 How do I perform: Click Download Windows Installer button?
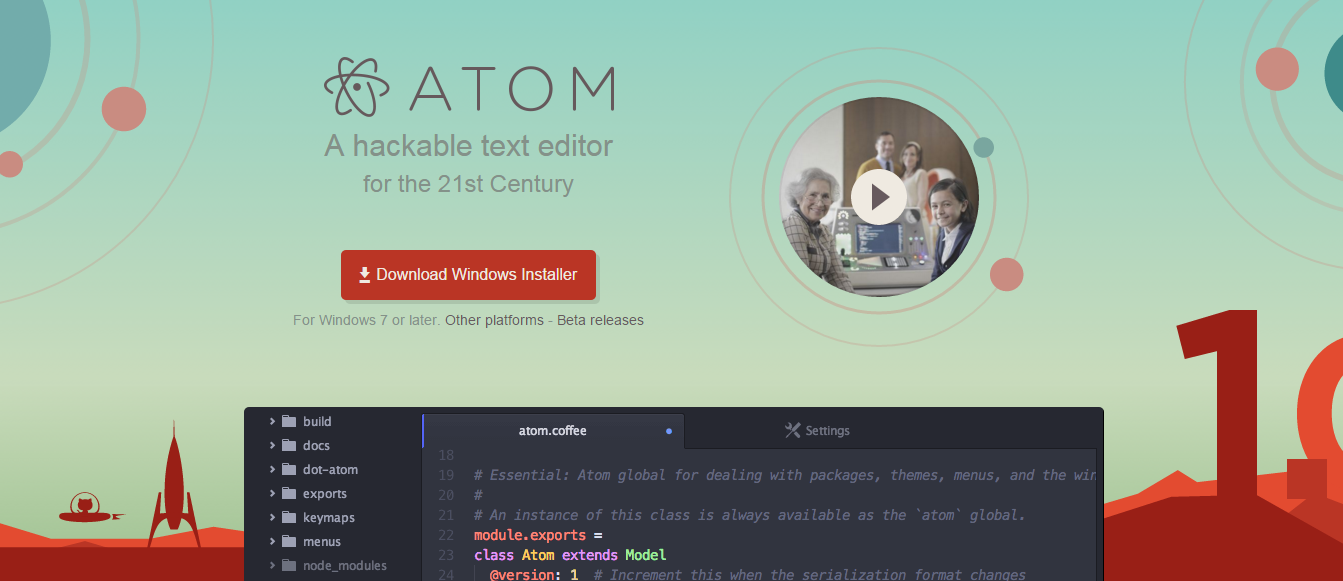click(x=468, y=275)
